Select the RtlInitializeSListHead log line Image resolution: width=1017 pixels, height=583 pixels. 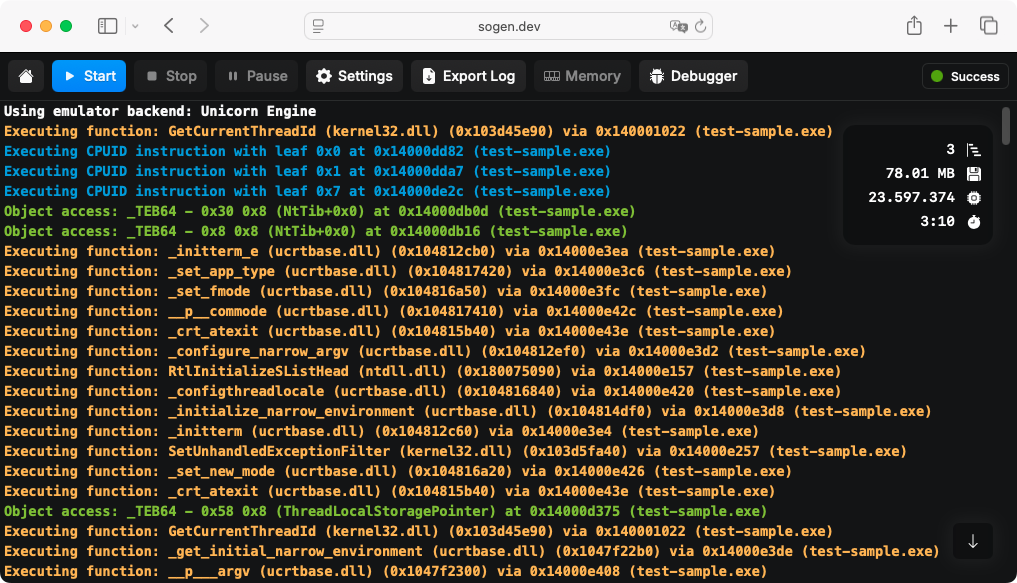pyautogui.click(x=422, y=372)
